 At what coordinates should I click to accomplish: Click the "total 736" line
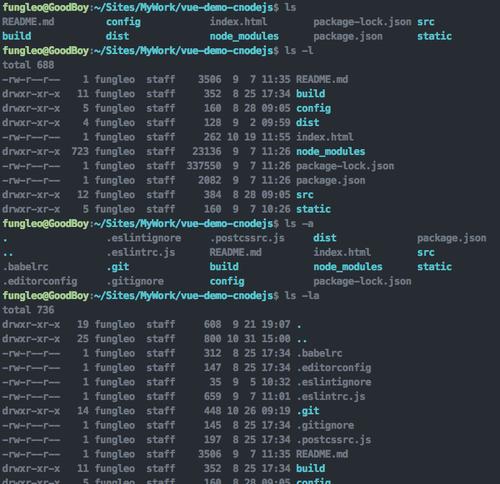point(28,310)
